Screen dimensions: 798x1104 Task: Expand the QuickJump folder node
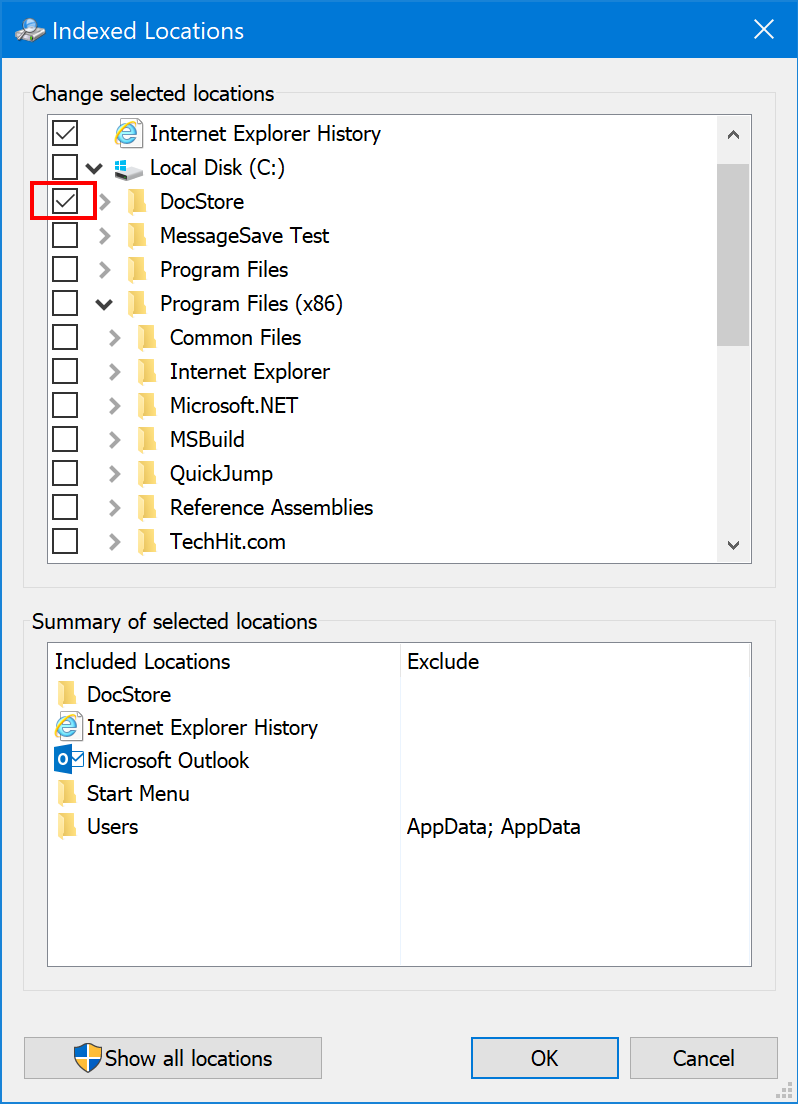(115, 474)
